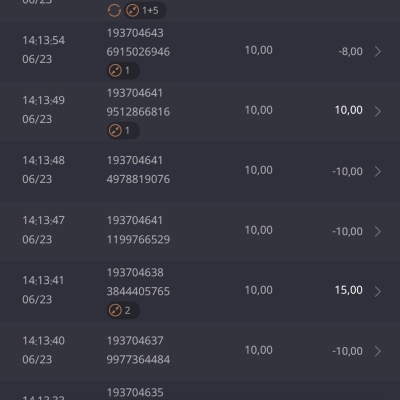The image size is (400, 400).
Task: Select bet ID 1199766529
Action: click(138, 239)
